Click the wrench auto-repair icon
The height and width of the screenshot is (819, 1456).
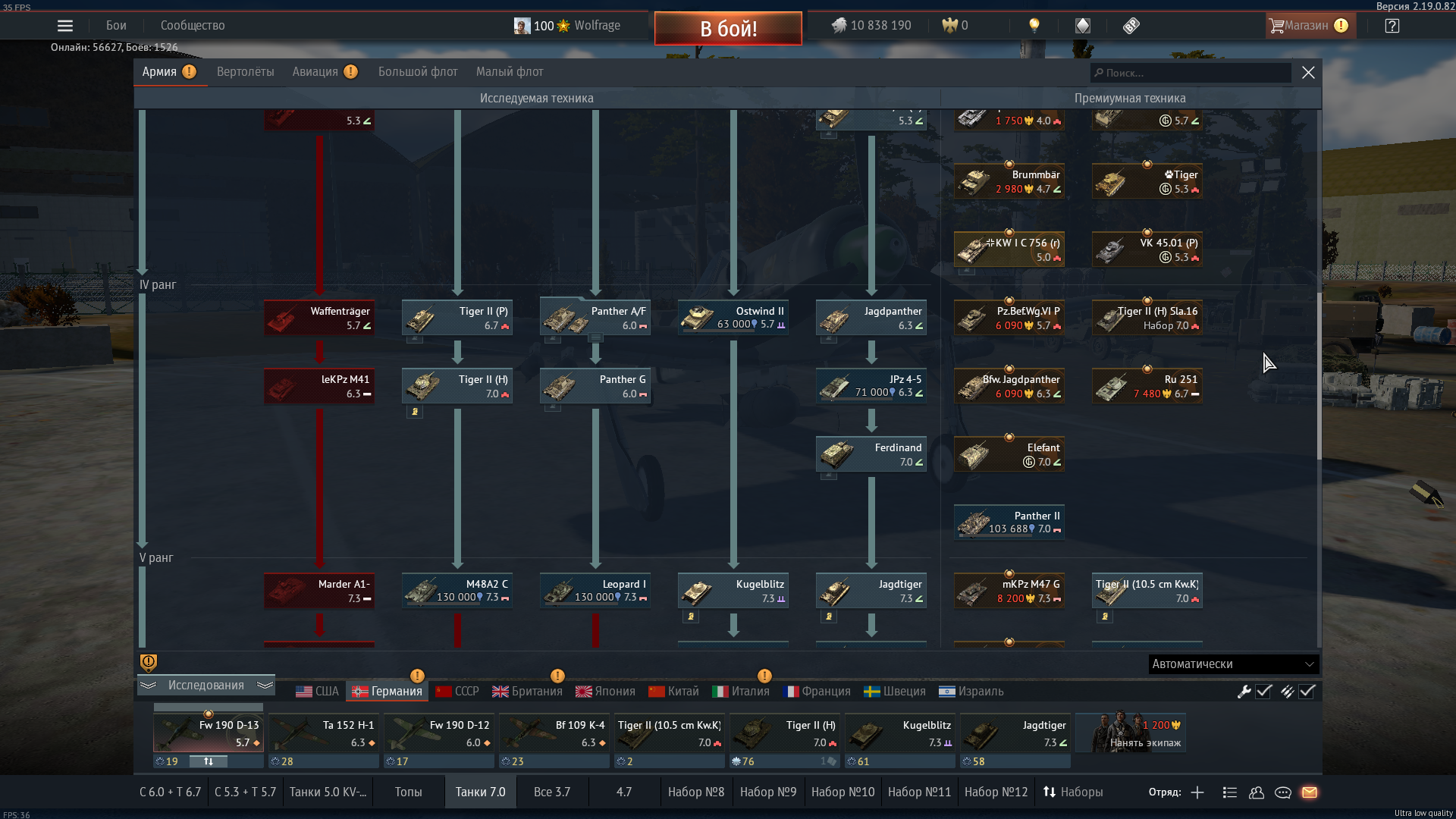point(1244,692)
